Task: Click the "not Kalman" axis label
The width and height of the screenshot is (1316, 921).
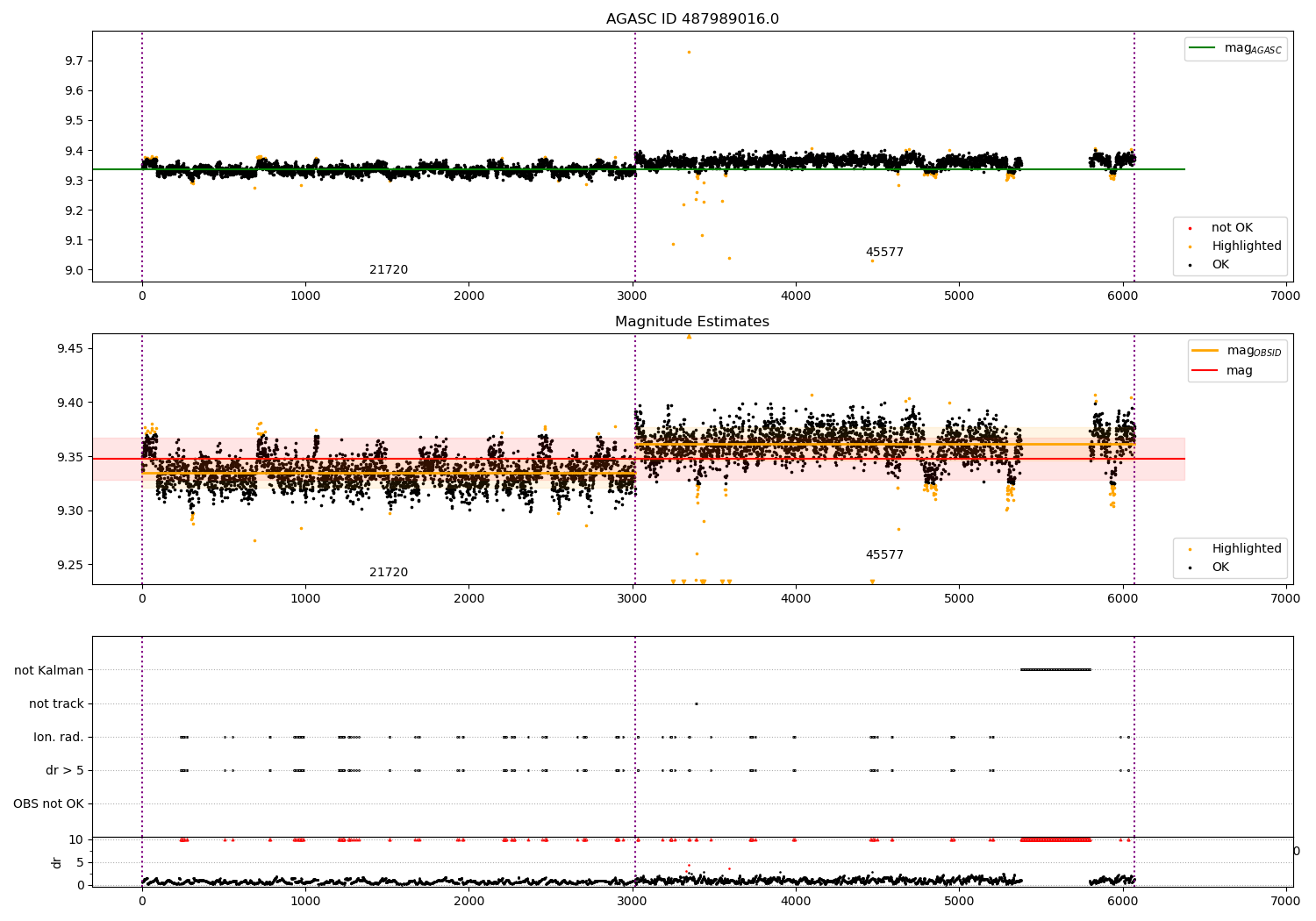Action: pos(49,671)
